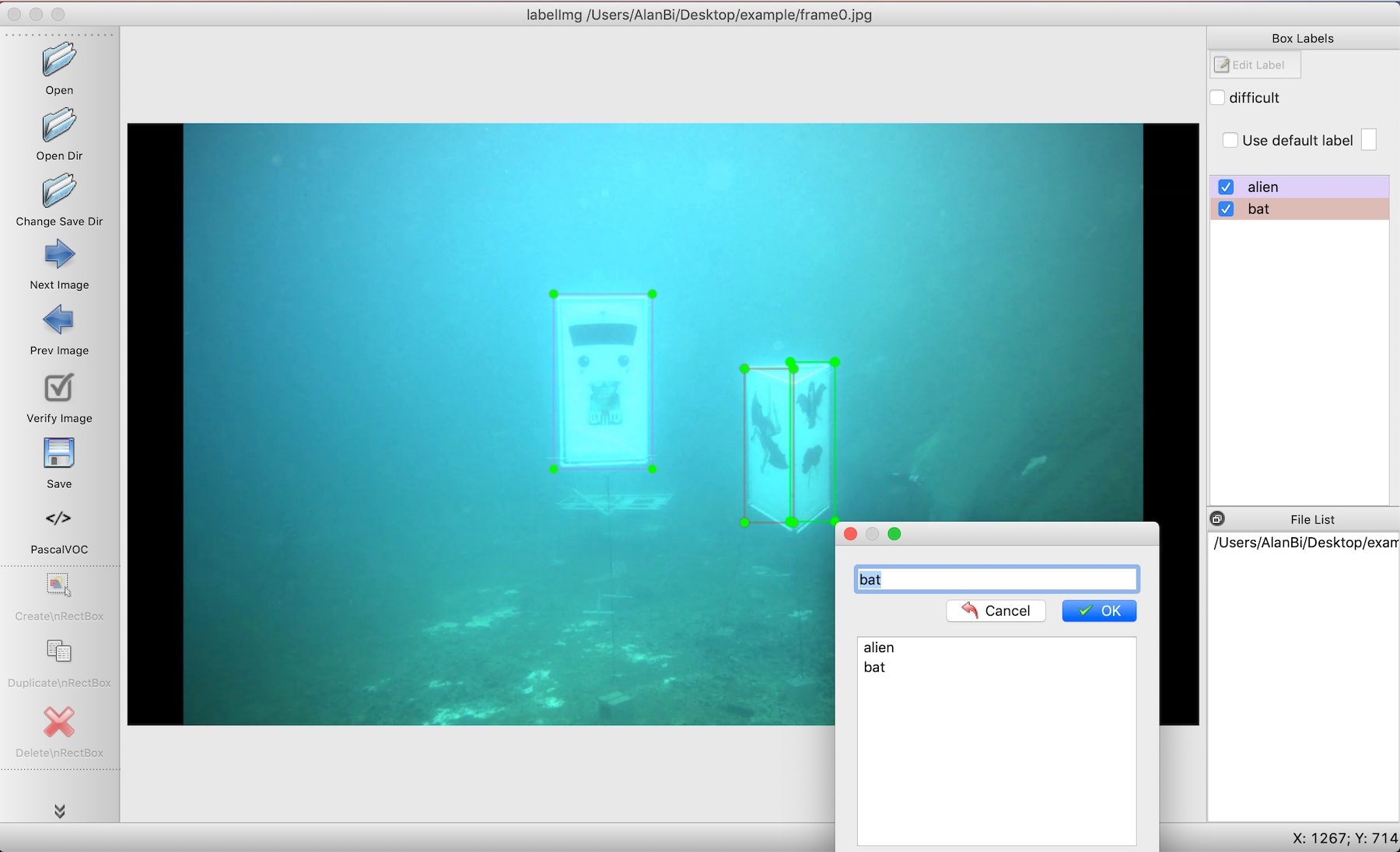Save annotations with floppy disk icon
This screenshot has width=1400, height=852.
click(x=59, y=453)
